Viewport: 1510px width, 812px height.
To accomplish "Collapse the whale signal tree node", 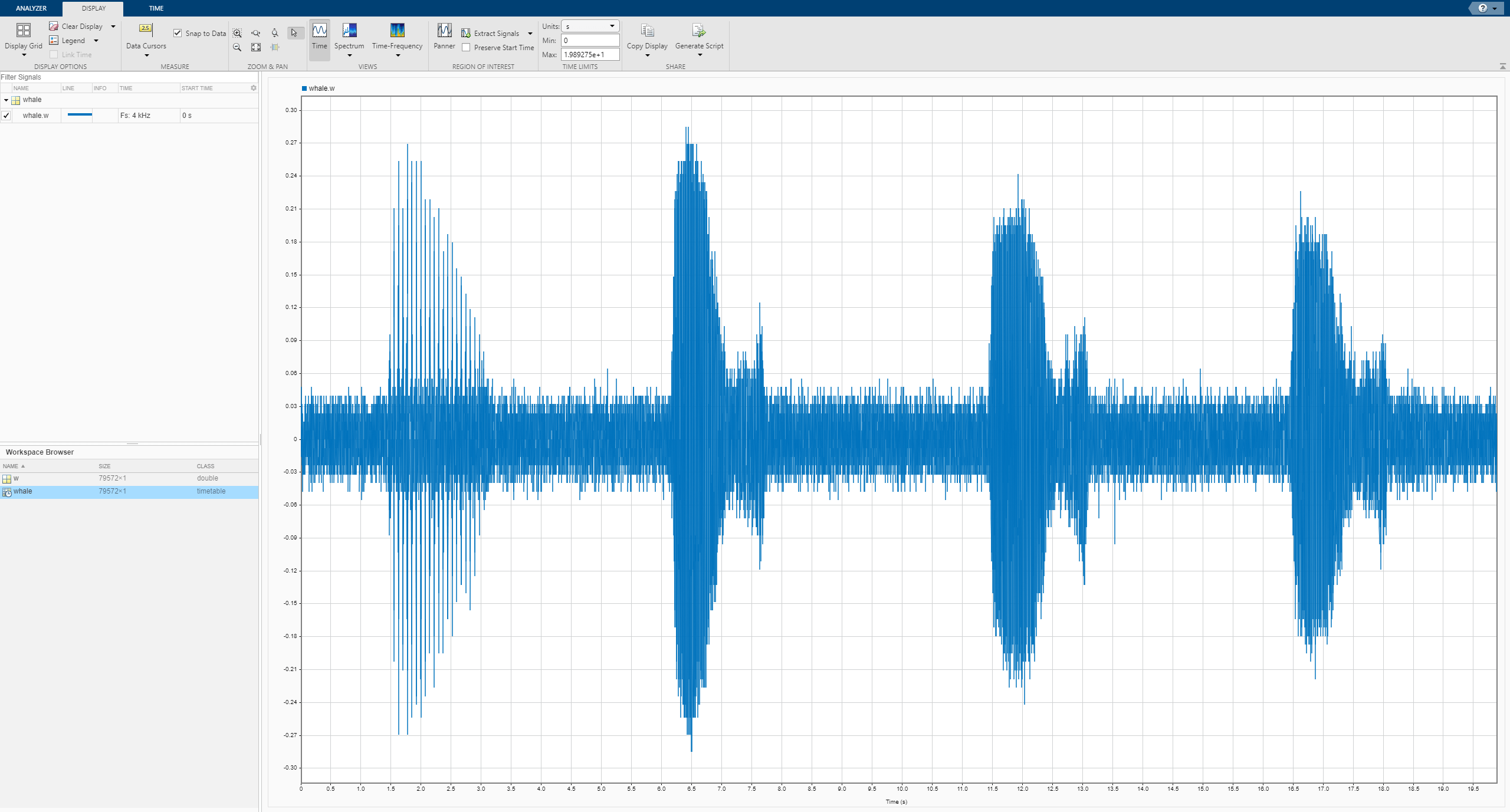I will [6, 100].
